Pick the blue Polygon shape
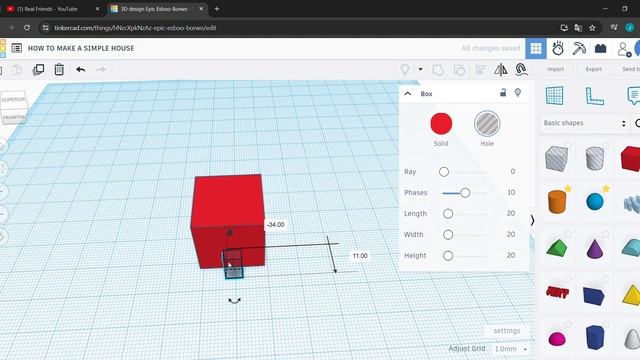Viewport: 640px width, 360px height. [595, 337]
